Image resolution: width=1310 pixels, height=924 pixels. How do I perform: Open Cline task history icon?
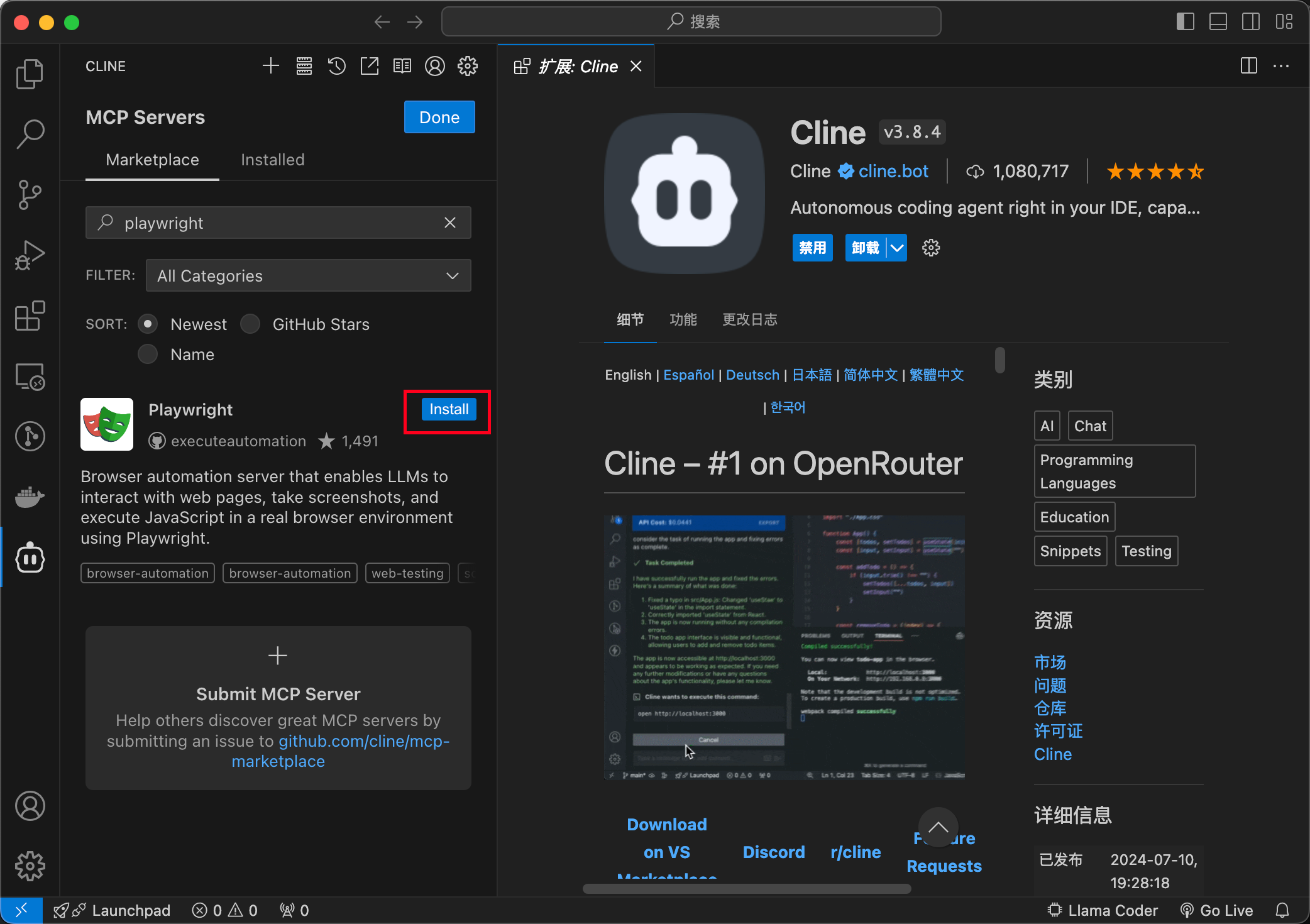pos(337,66)
